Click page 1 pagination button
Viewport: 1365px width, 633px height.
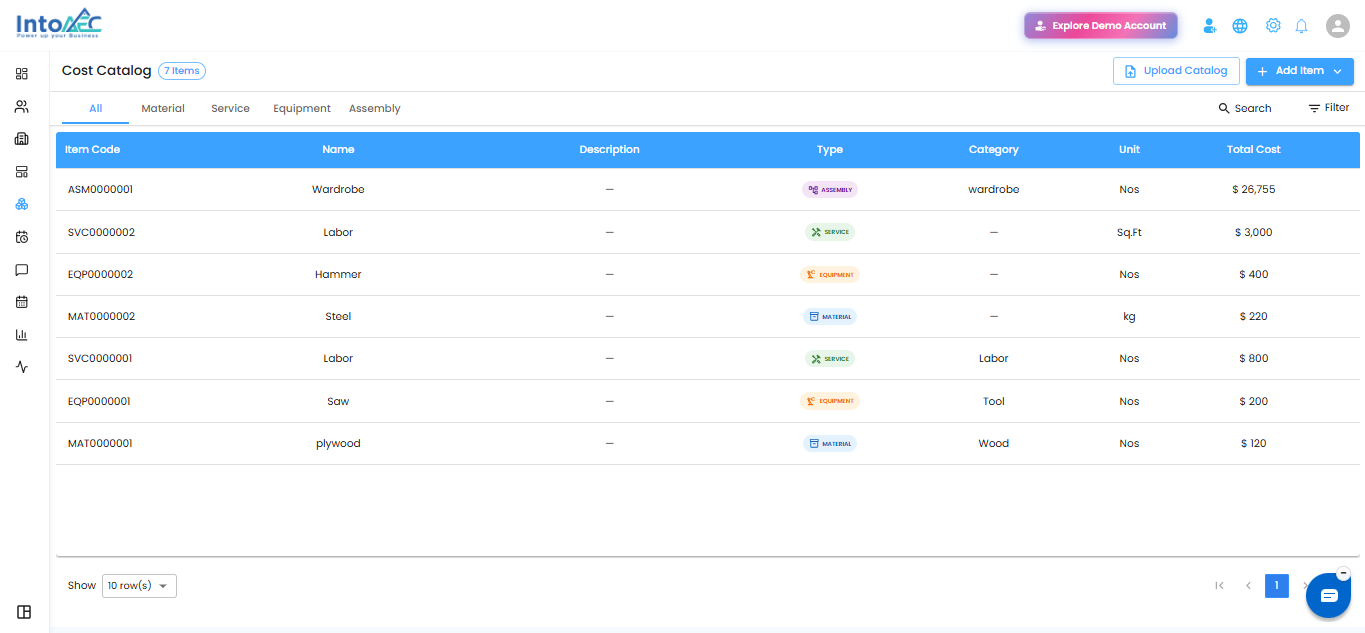pos(1277,586)
